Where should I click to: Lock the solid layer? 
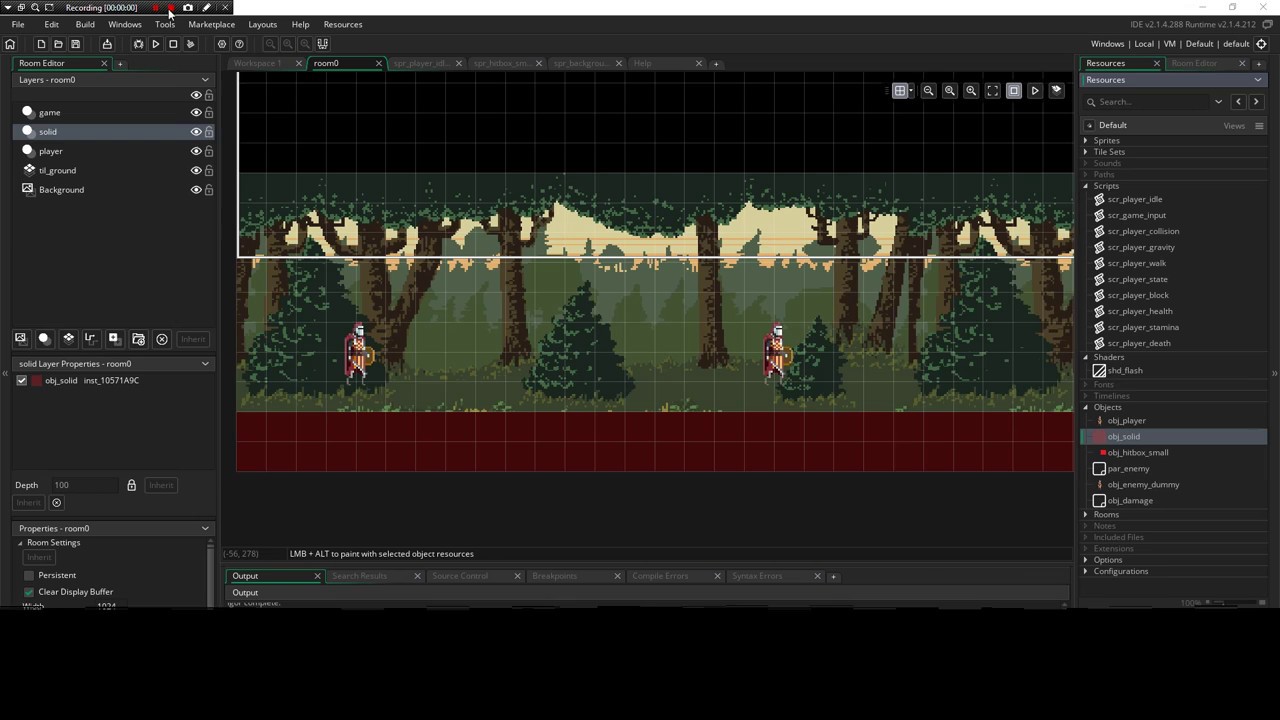[209, 132]
